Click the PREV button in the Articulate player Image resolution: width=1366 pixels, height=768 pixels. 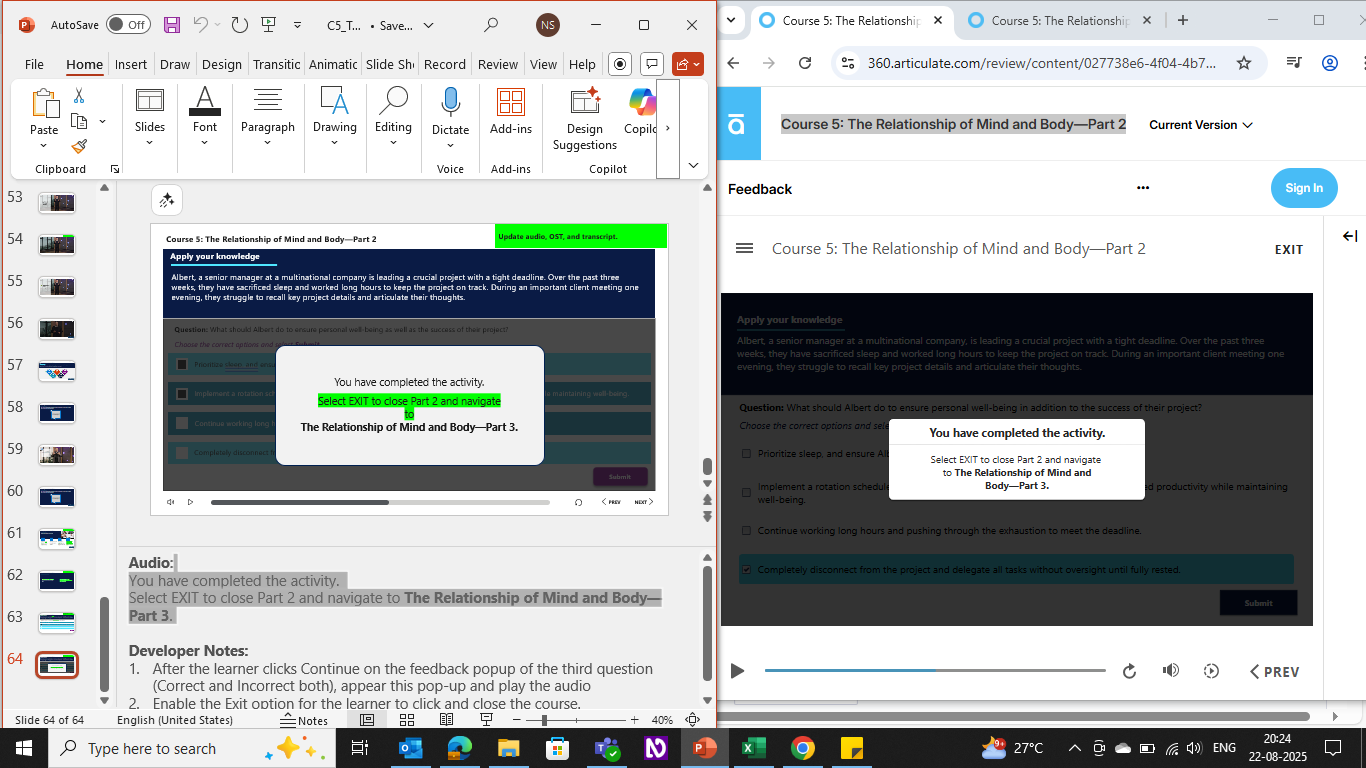coord(1275,672)
